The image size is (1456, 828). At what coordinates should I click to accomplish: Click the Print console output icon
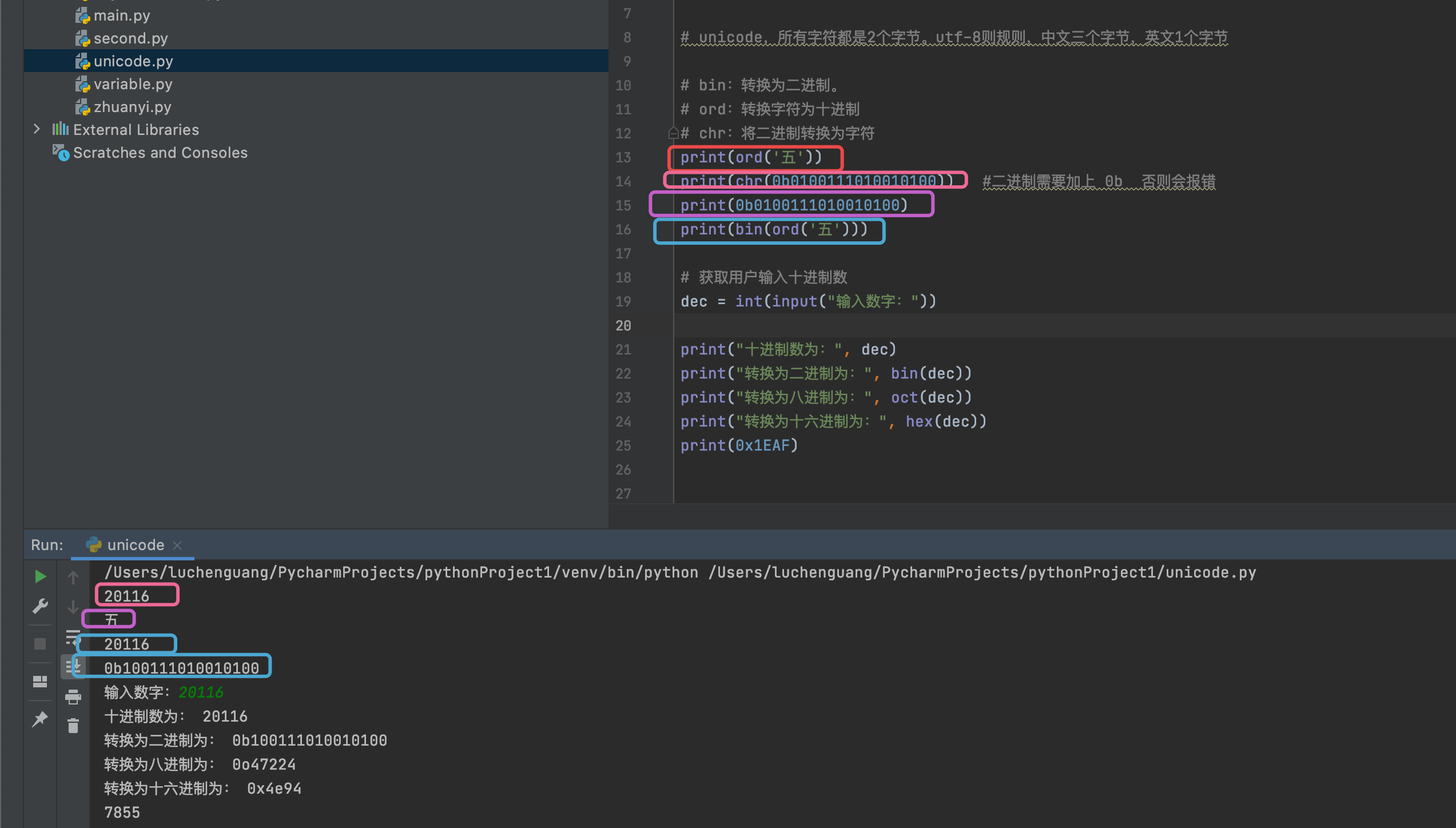point(73,697)
